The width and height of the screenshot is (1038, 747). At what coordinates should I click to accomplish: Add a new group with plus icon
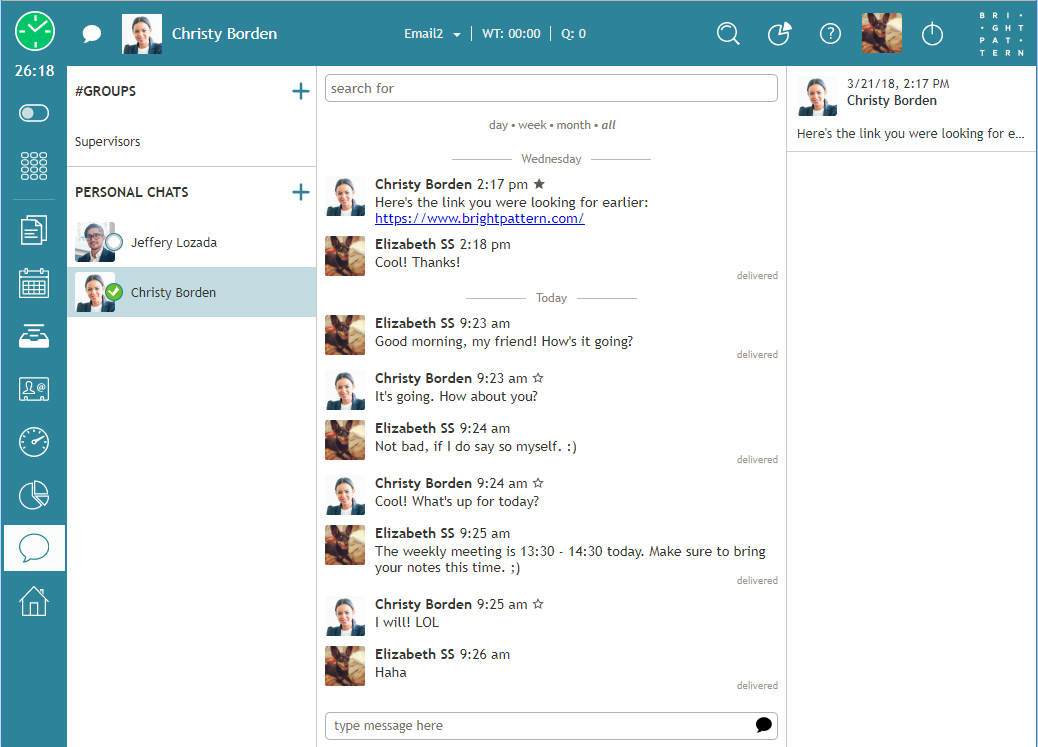pyautogui.click(x=301, y=91)
